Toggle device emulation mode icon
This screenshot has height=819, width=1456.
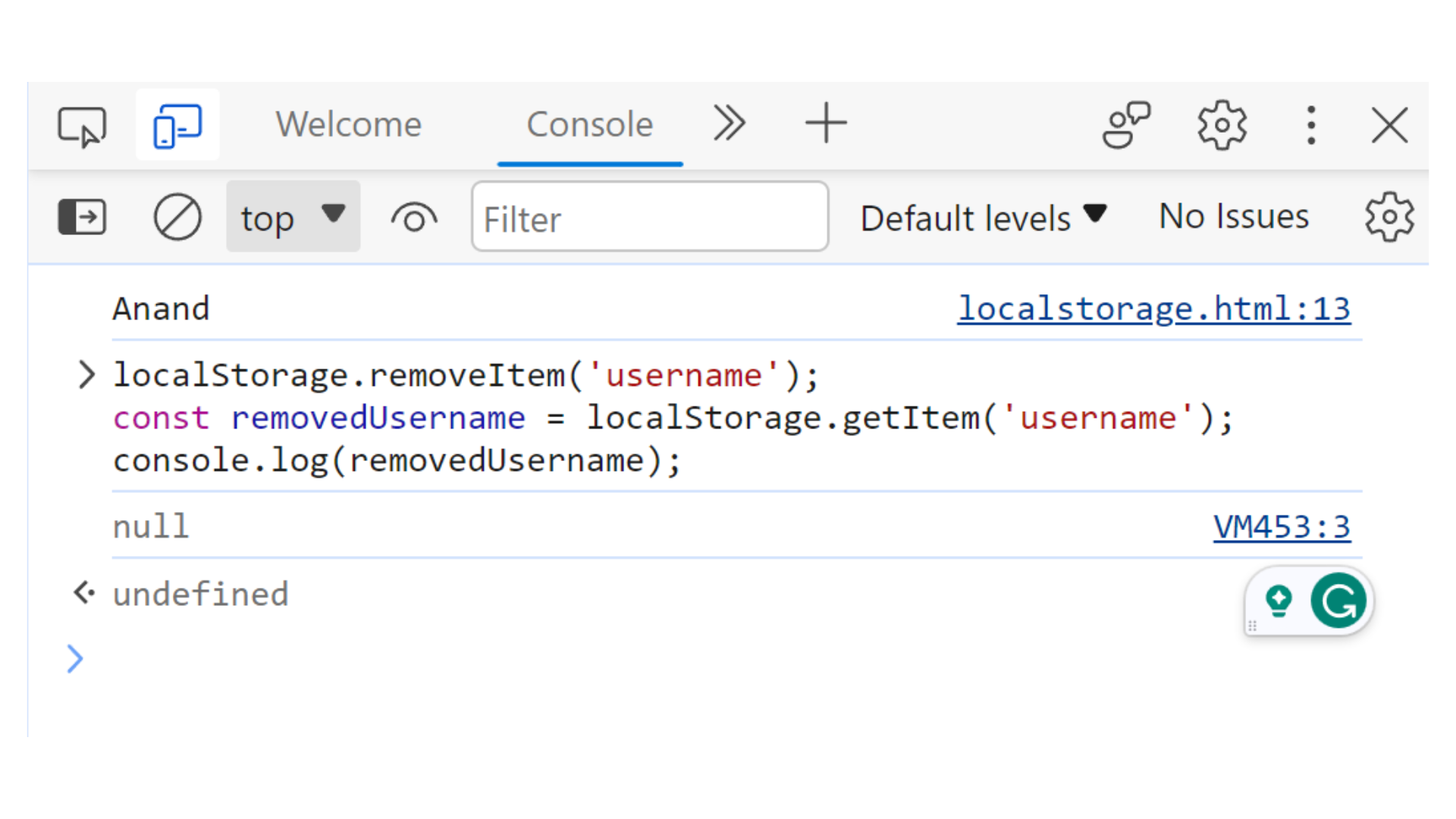[x=177, y=126]
